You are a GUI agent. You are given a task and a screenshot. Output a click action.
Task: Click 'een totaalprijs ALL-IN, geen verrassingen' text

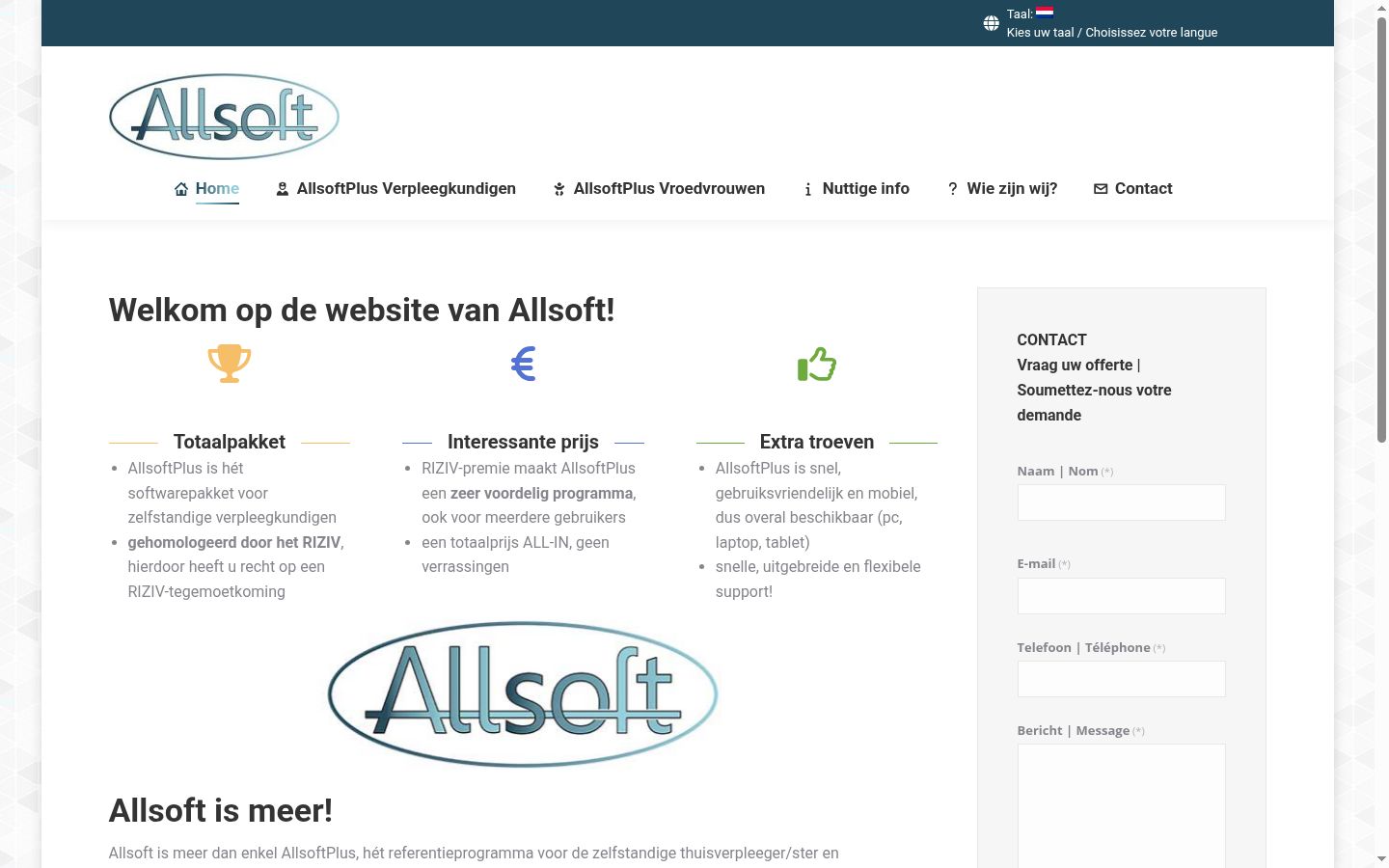515,555
